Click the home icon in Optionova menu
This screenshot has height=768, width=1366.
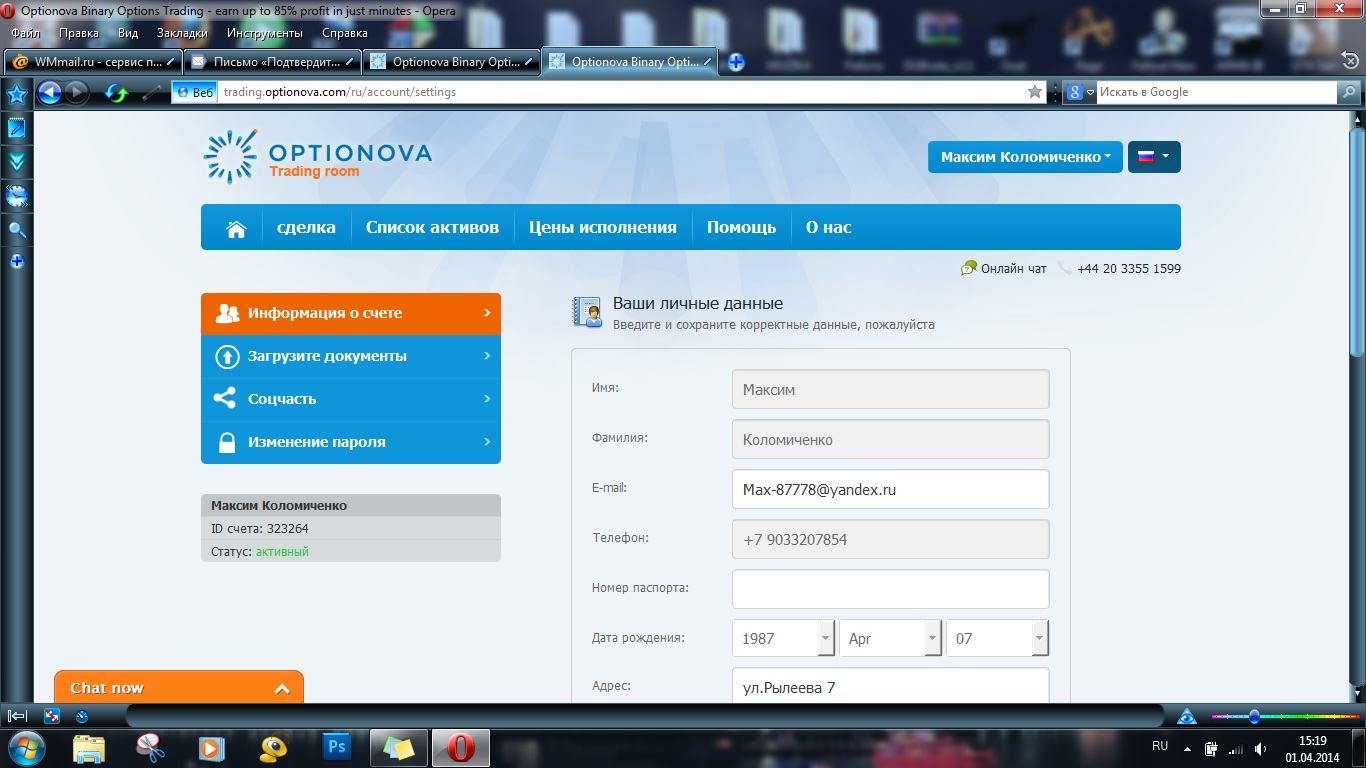[236, 228]
